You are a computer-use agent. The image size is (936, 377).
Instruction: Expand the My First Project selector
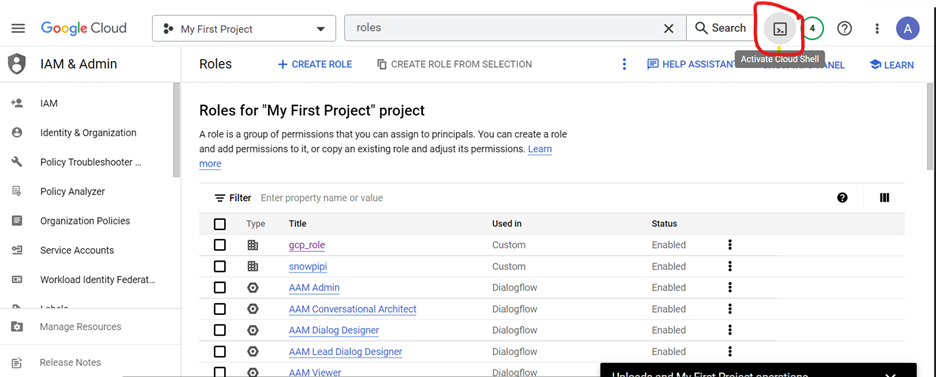pos(244,29)
